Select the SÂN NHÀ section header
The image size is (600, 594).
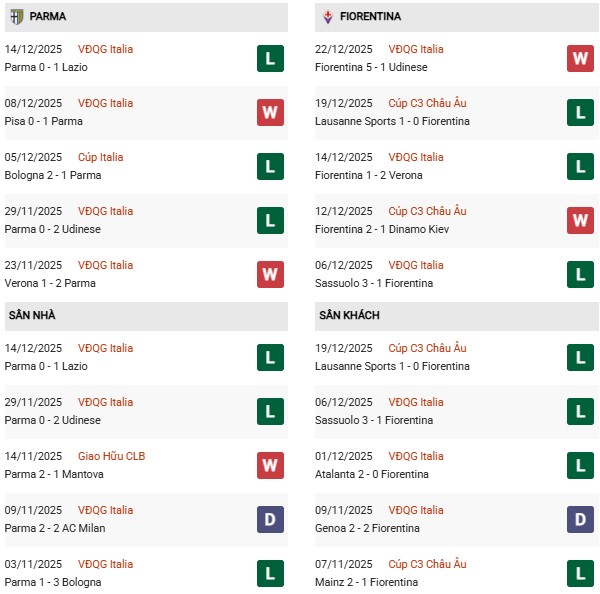(x=32, y=316)
